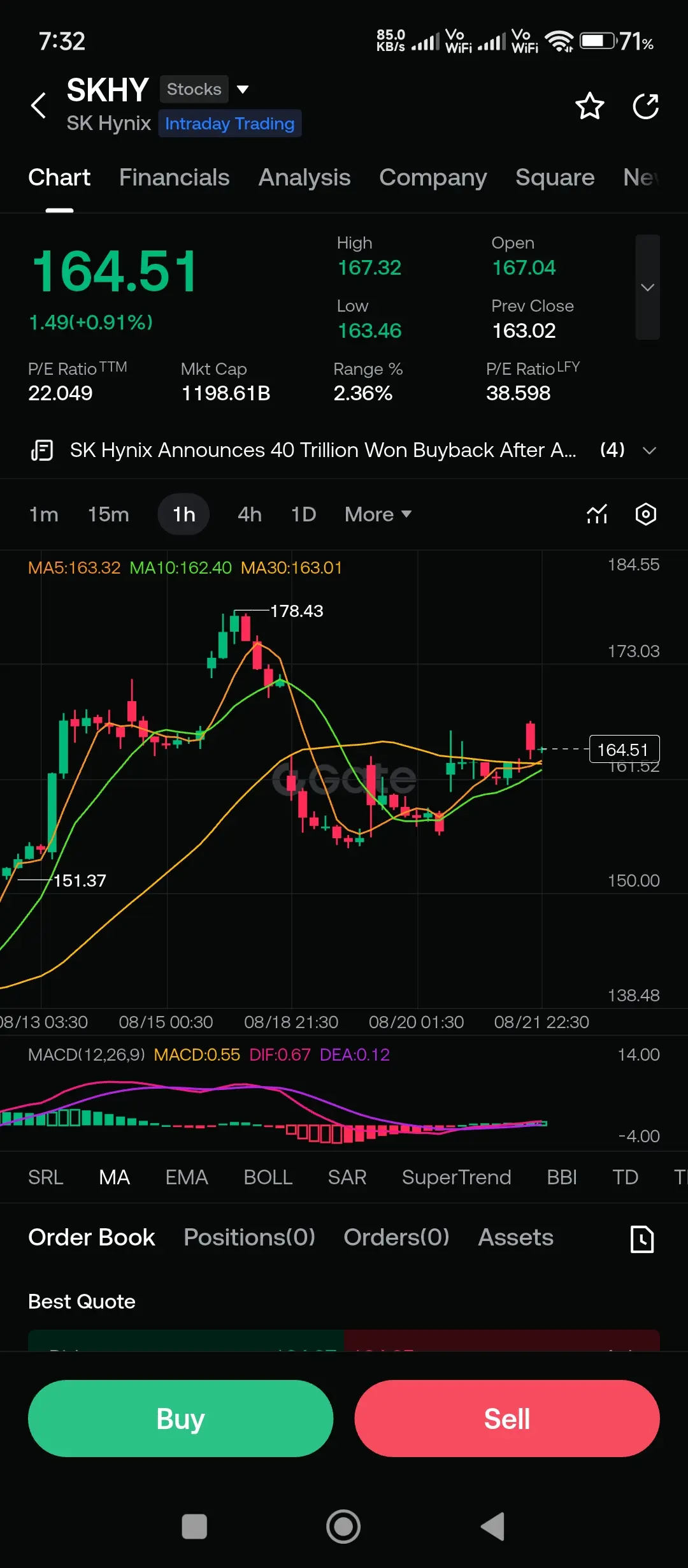Expand the price details chevron panel
Screen dimensions: 688x1568
point(647,287)
